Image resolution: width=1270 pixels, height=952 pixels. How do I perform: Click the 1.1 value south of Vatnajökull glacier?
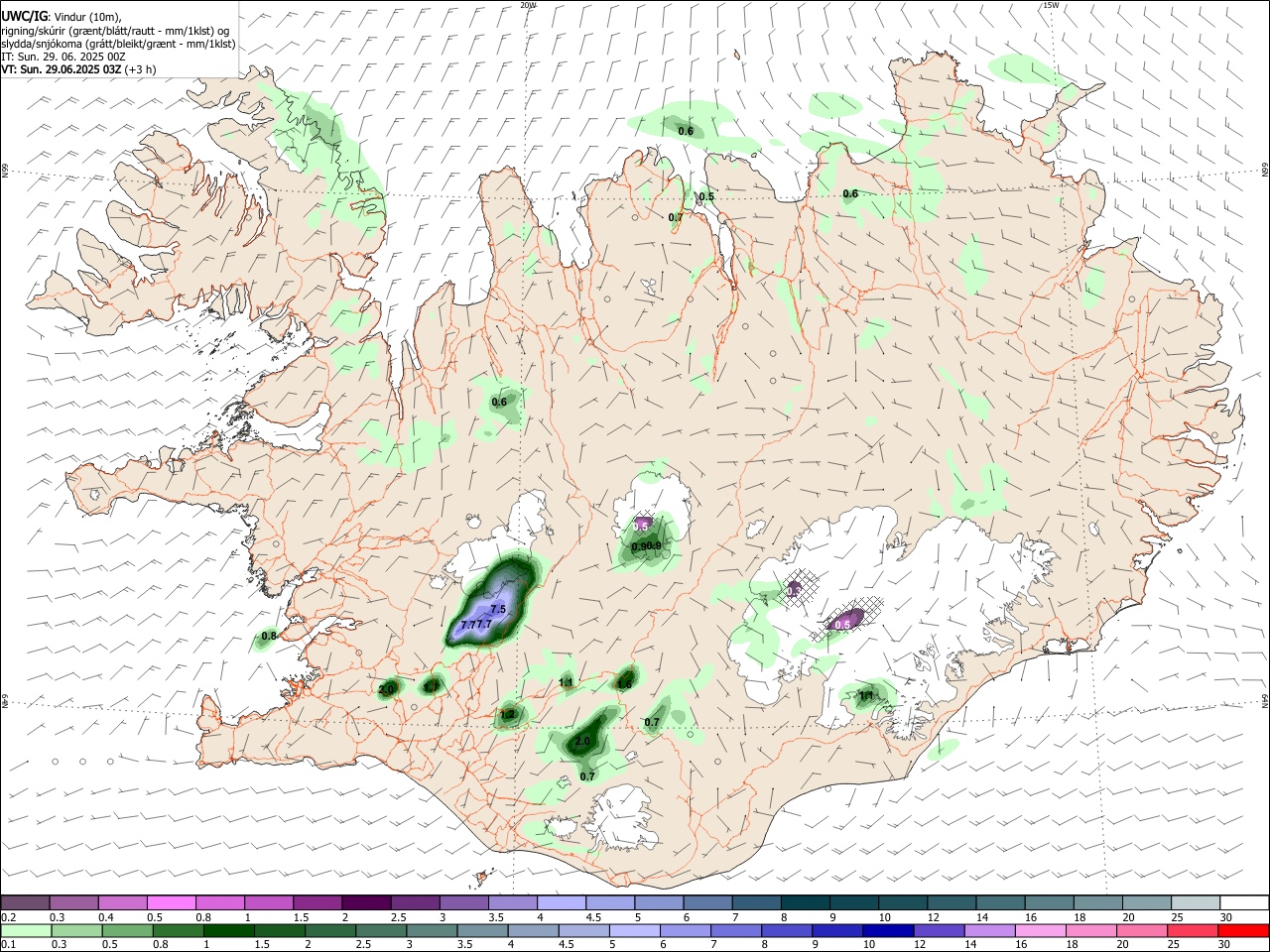point(866,696)
